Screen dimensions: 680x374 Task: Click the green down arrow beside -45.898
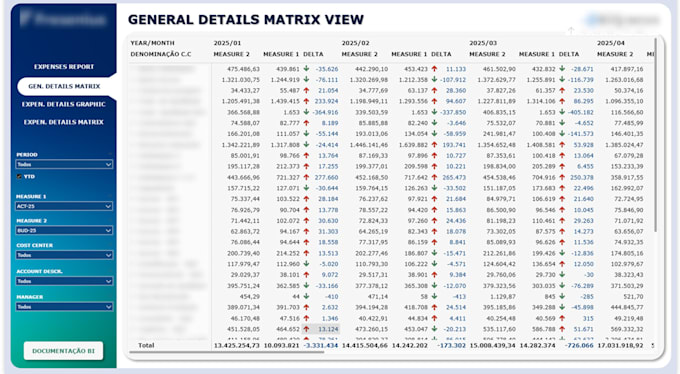pos(562,307)
